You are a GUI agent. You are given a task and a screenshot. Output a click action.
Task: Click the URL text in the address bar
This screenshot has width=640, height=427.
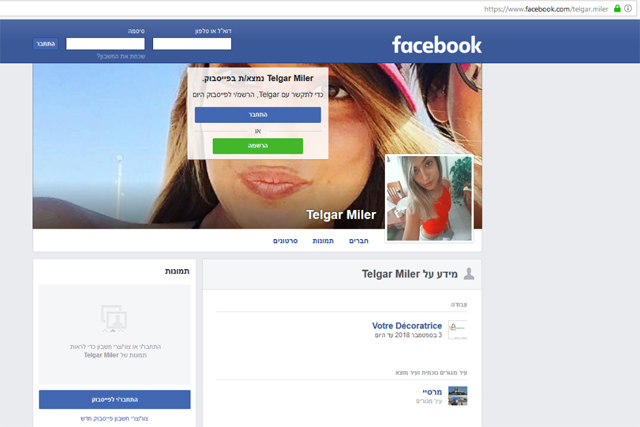[546, 8]
